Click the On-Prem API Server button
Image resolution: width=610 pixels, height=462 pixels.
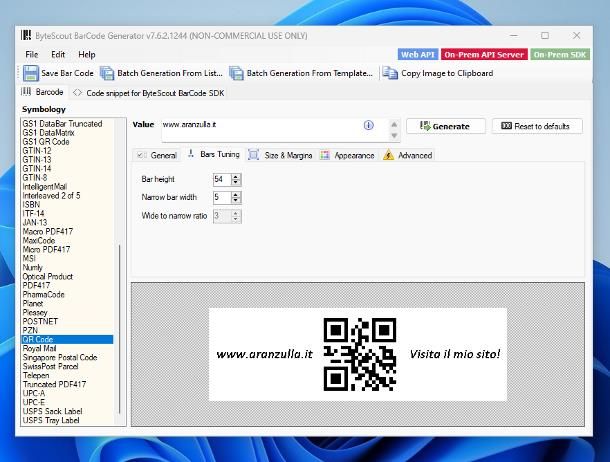coord(484,54)
